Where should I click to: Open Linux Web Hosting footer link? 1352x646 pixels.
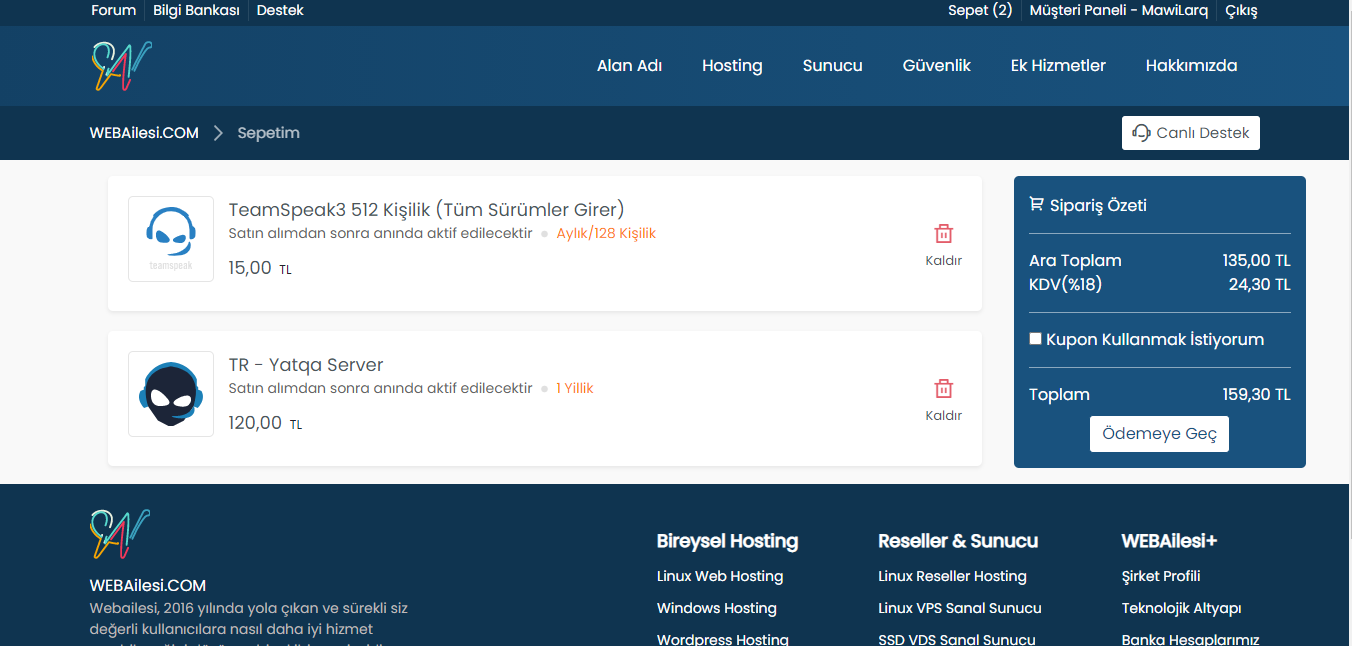coord(720,576)
